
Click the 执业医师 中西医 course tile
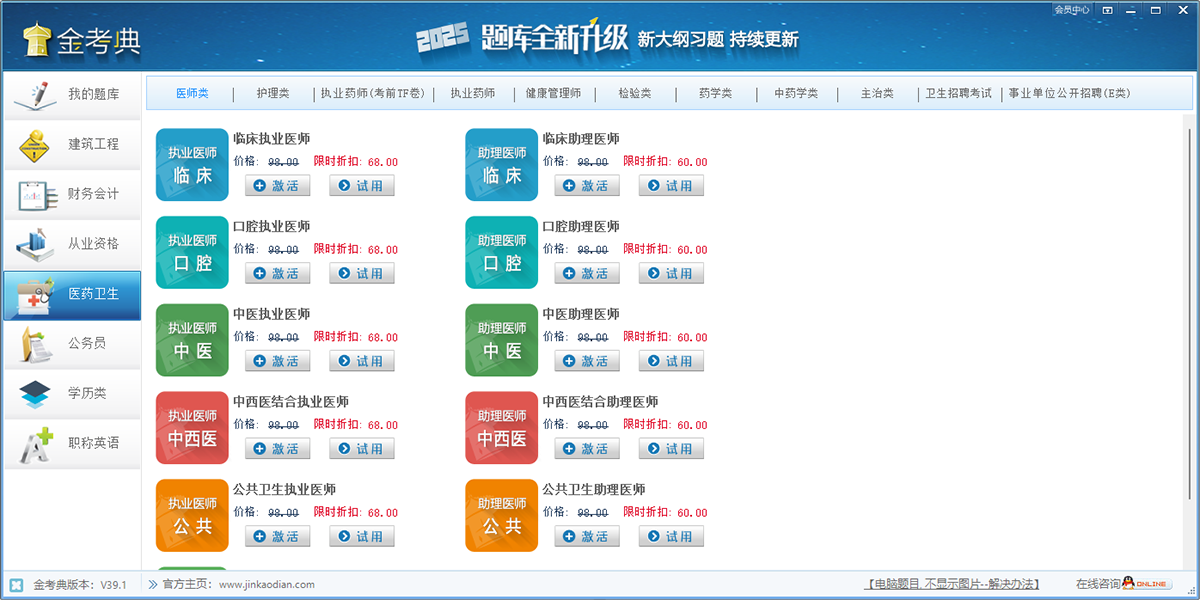(192, 428)
